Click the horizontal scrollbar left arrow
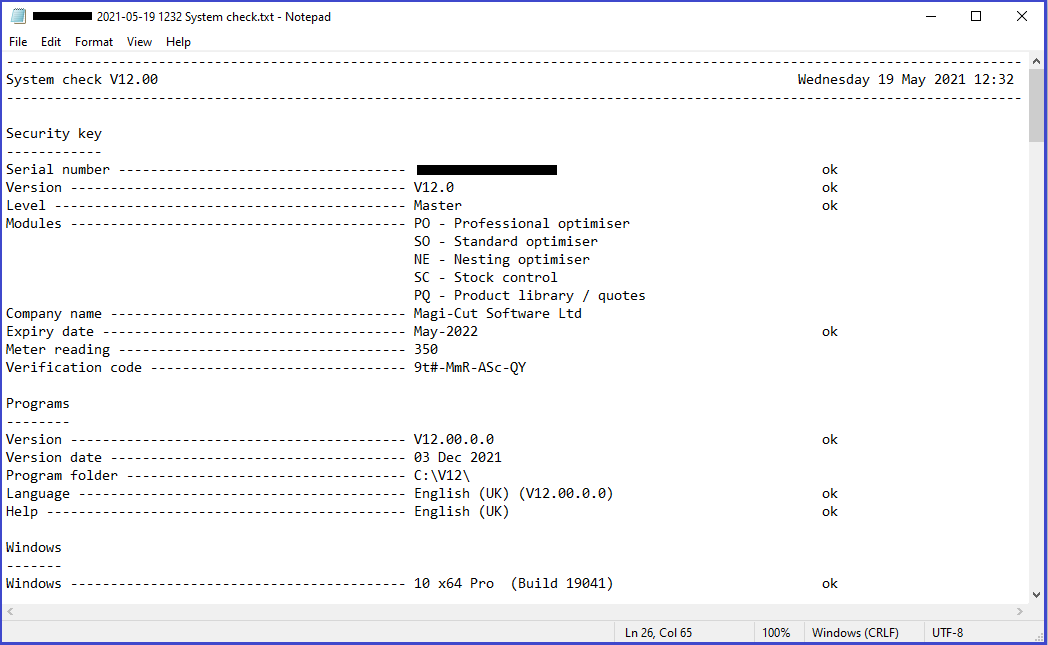Viewport: 1048px width, 645px height. pyautogui.click(x=10, y=611)
